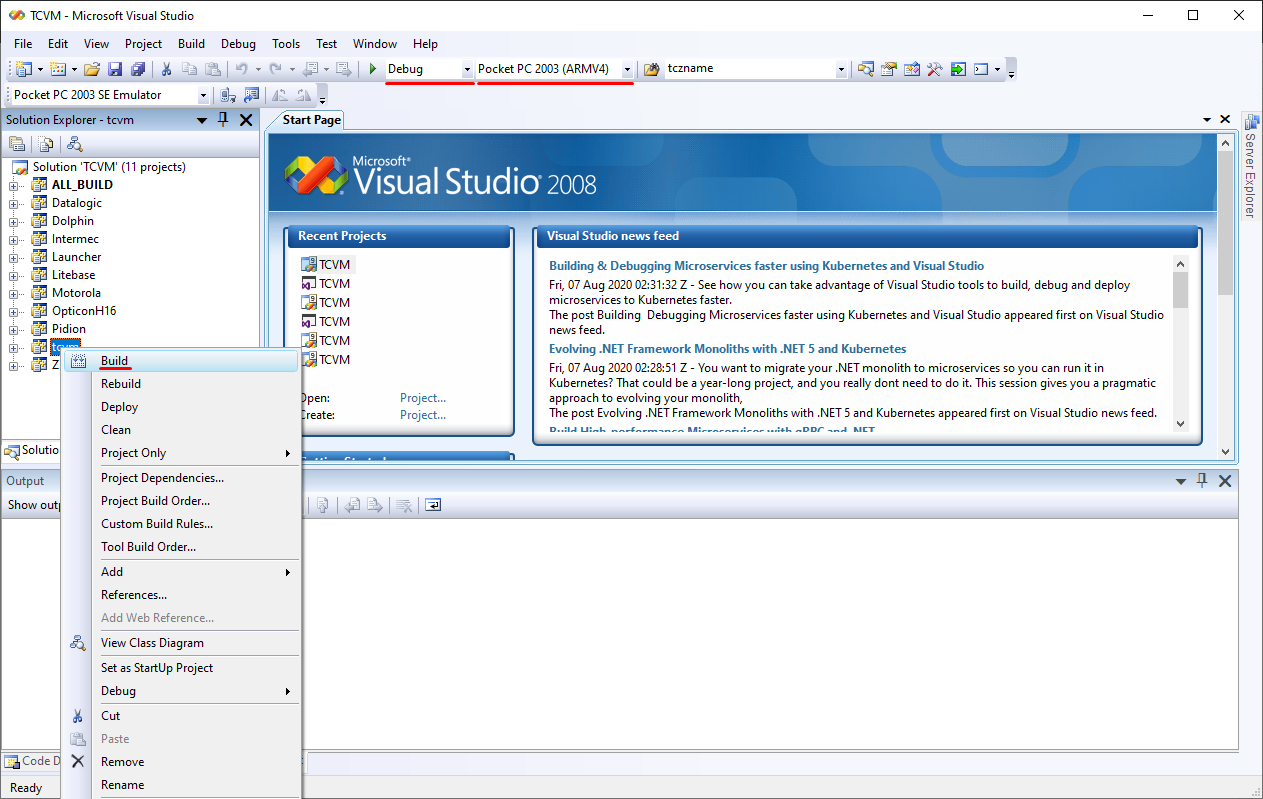Click the Find in Files binoculars icon

pyautogui.click(x=651, y=69)
